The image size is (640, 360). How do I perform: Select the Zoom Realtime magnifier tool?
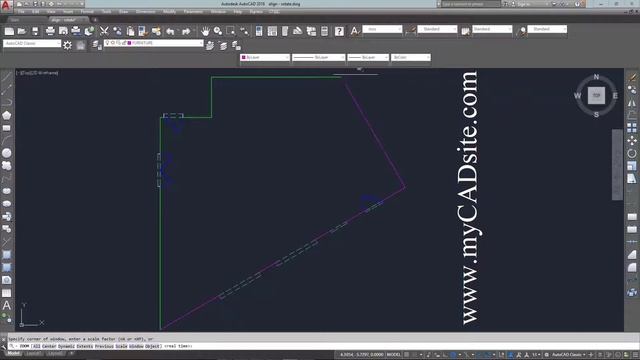[218, 31]
